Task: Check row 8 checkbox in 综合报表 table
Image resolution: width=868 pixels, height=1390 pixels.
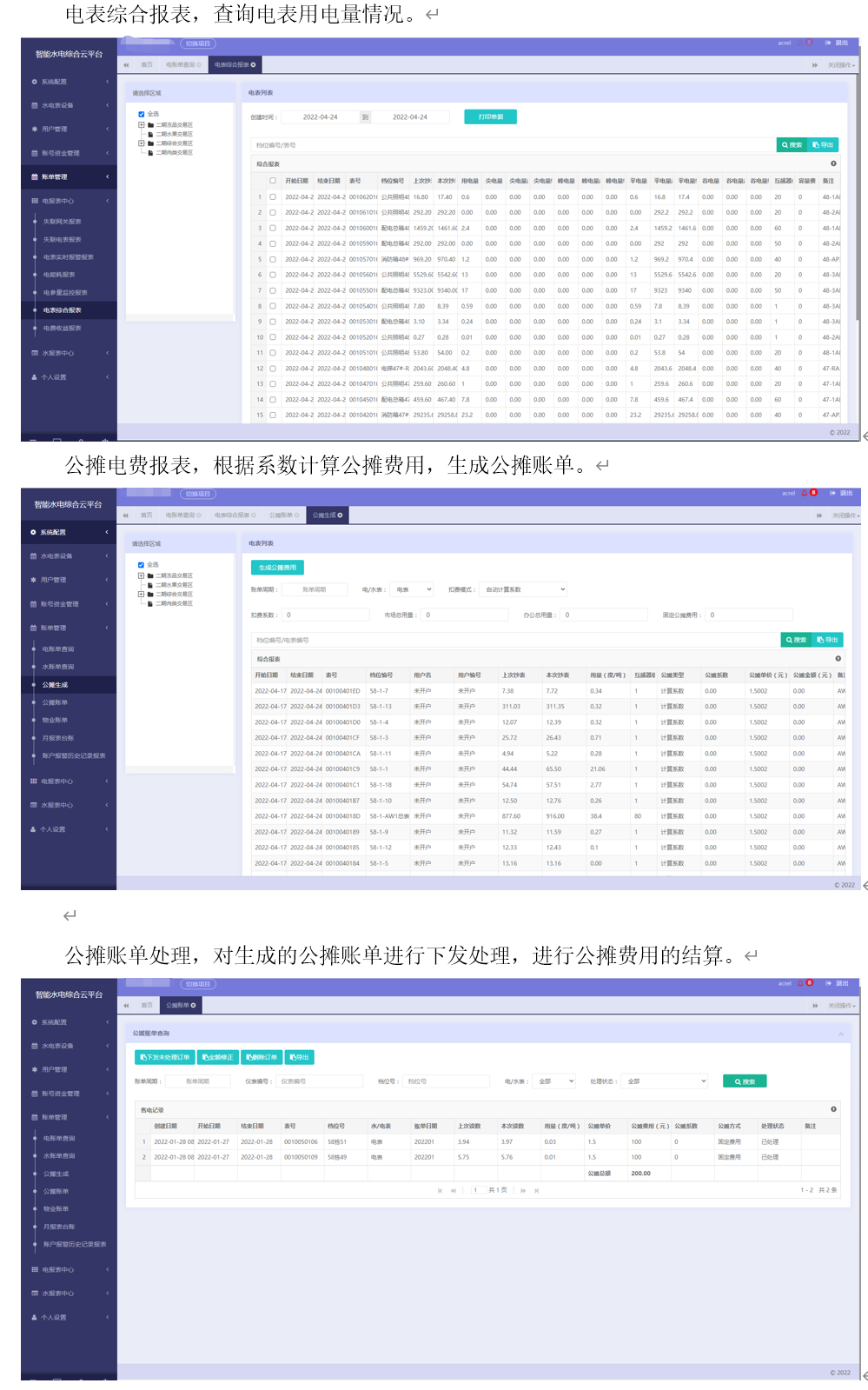Action: pos(272,306)
